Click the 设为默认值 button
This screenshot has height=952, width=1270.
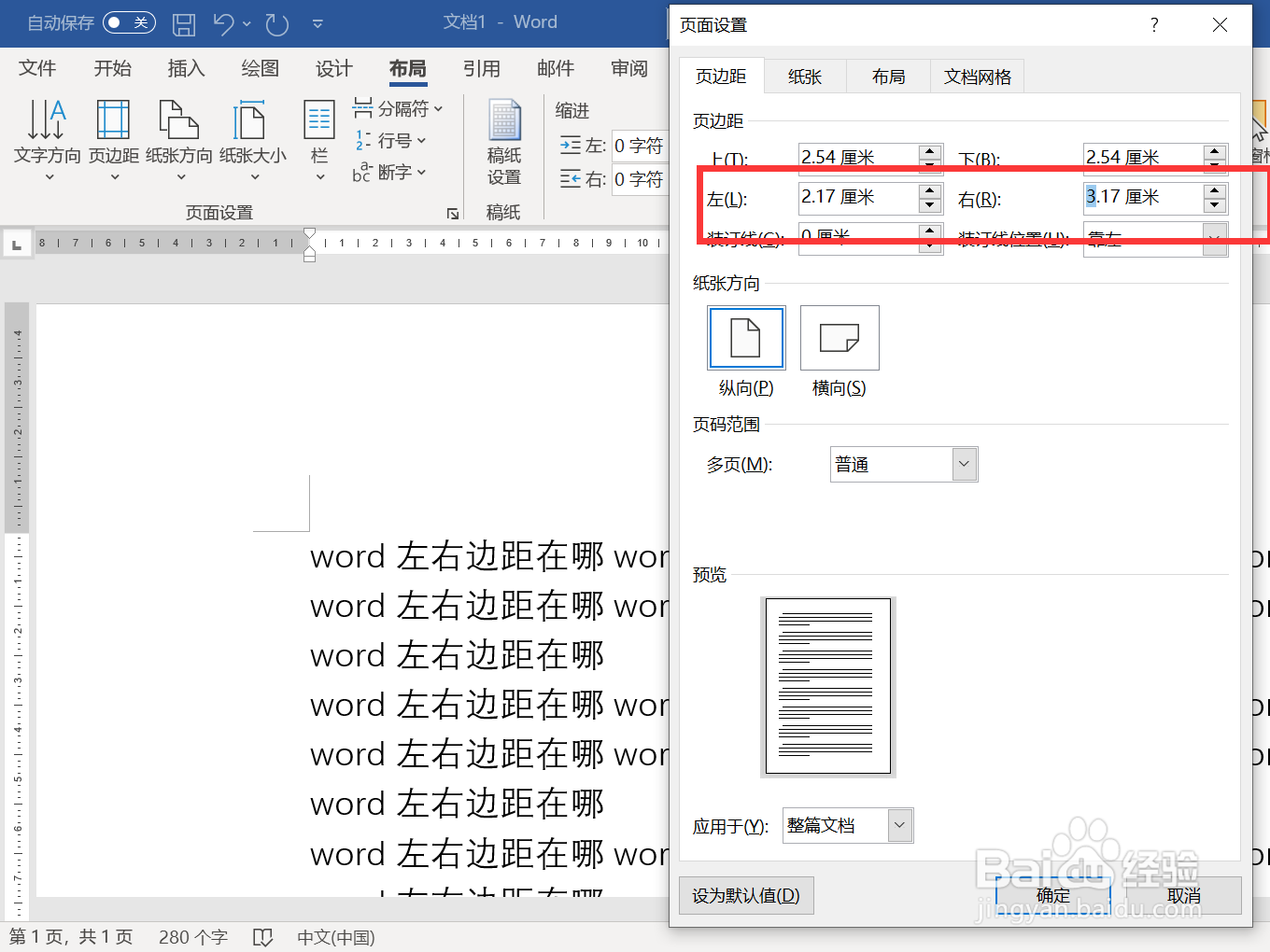(x=746, y=896)
